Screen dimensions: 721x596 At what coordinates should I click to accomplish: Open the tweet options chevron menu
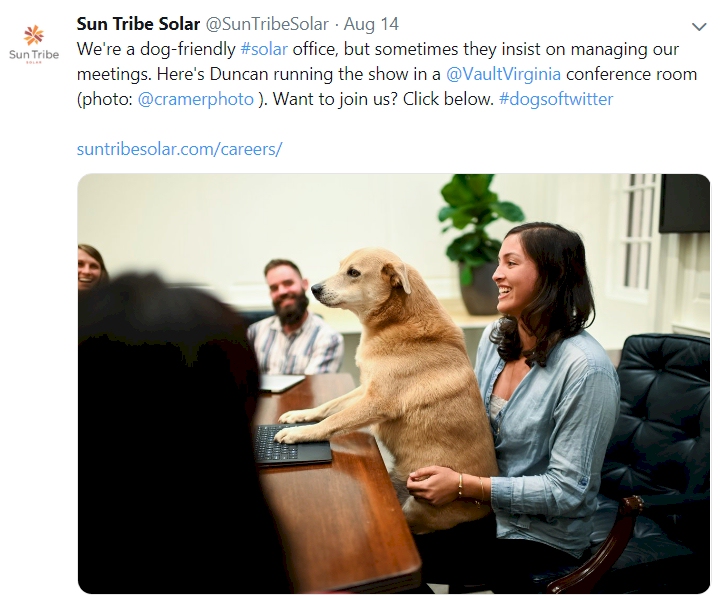point(699,27)
